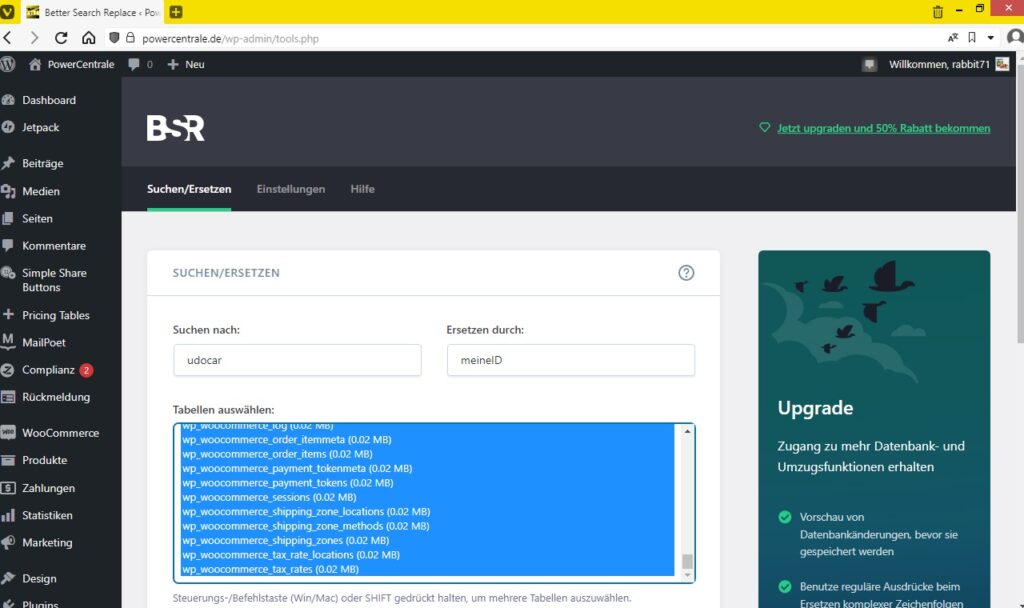Select wp_woocommerce_shipping_zone_locations table
Screen dimensions: 1024x608
(428, 511)
